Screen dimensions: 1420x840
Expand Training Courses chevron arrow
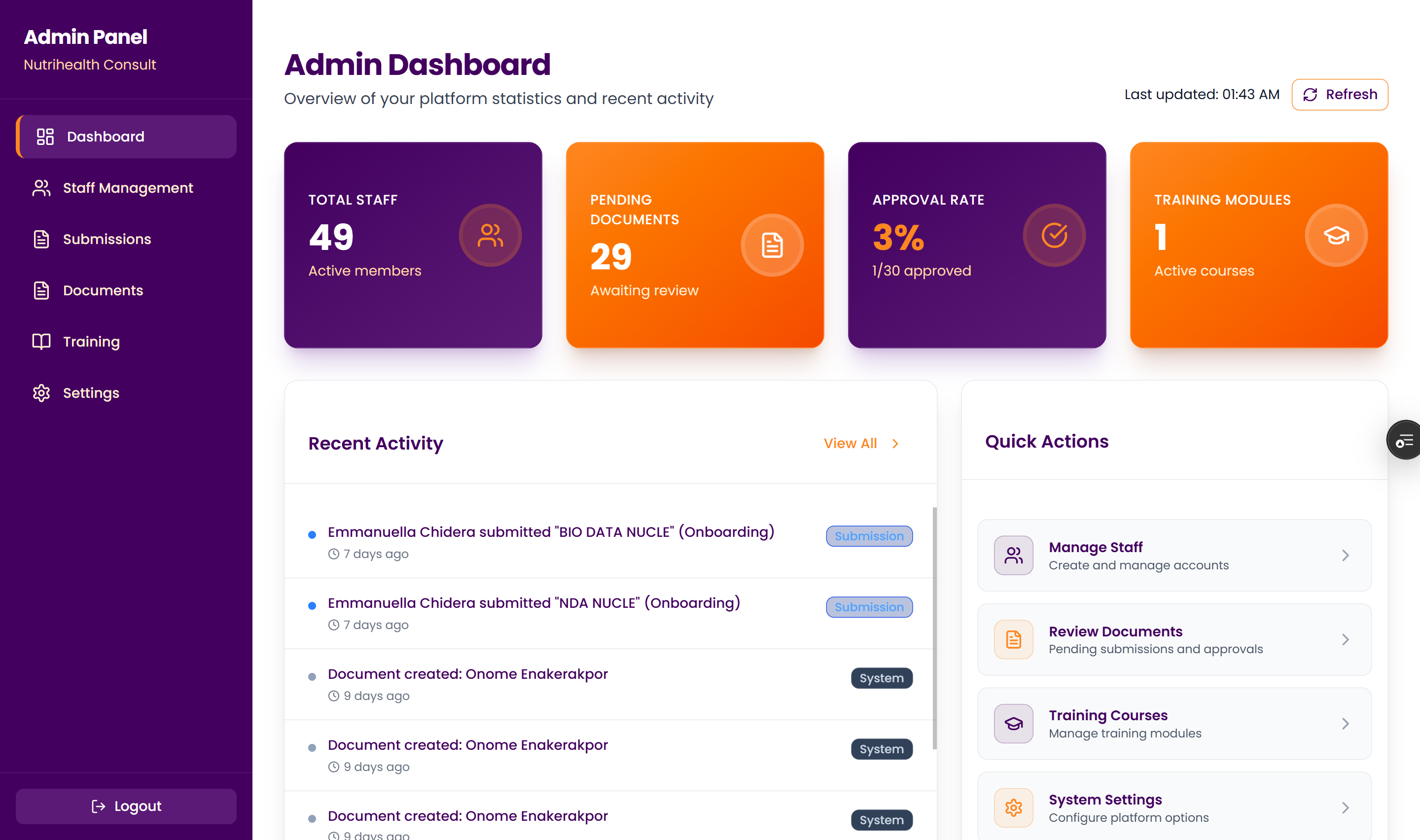pos(1345,723)
